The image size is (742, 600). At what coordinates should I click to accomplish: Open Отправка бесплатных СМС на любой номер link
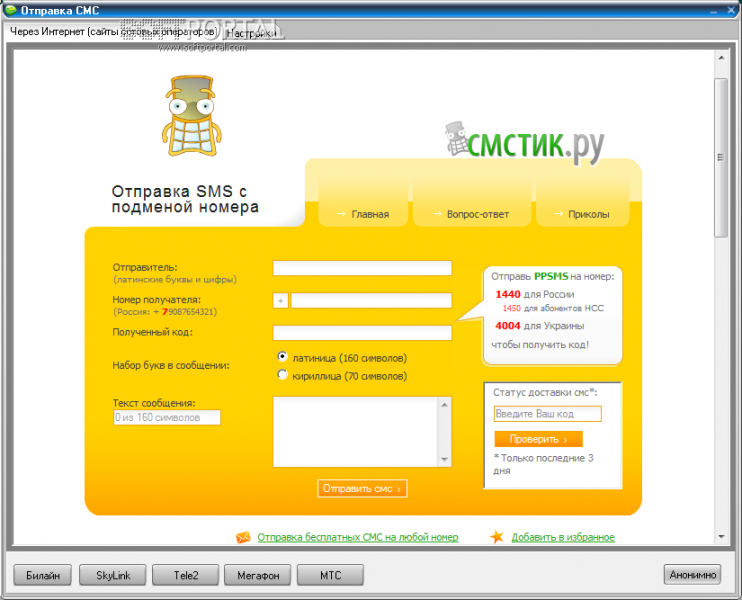pos(358,537)
